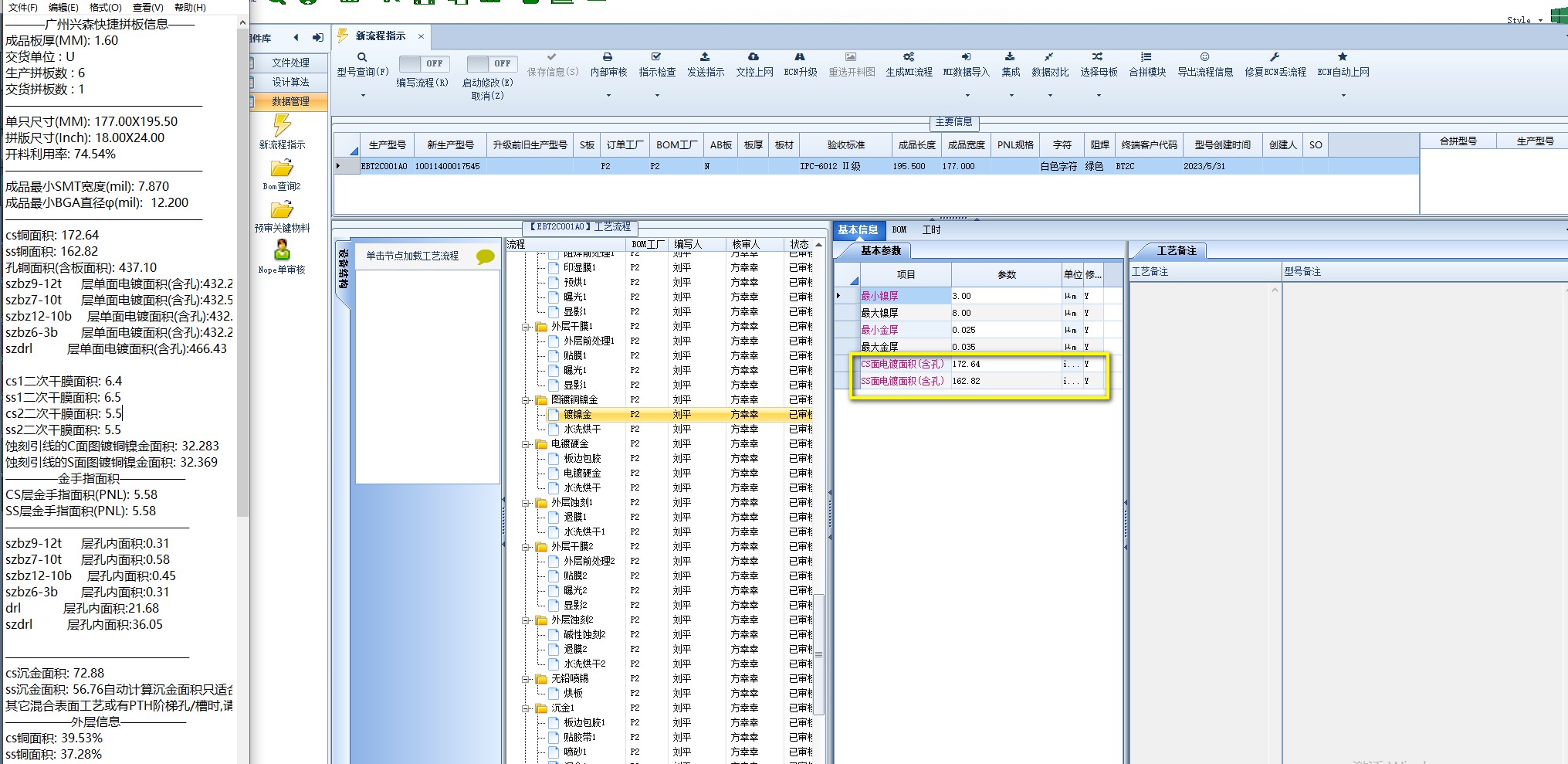Click the MI数据导入 import icon
The width and height of the screenshot is (1568, 764).
966,57
